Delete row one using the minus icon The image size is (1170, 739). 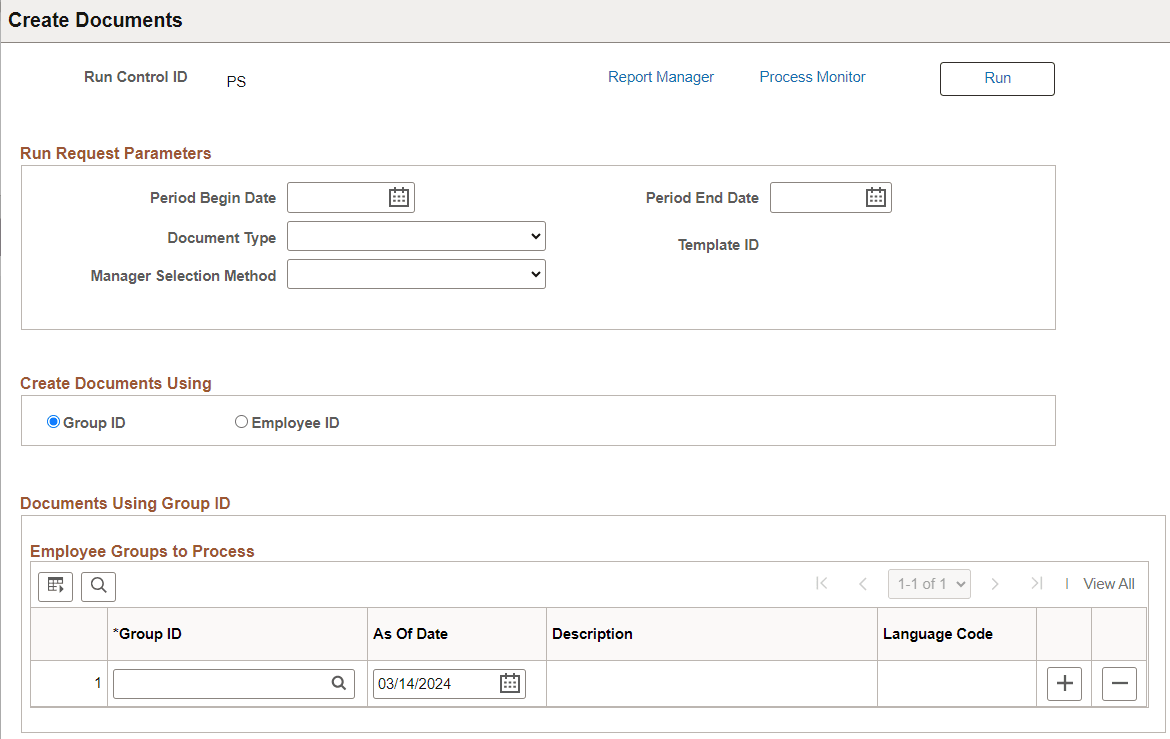(x=1118, y=683)
